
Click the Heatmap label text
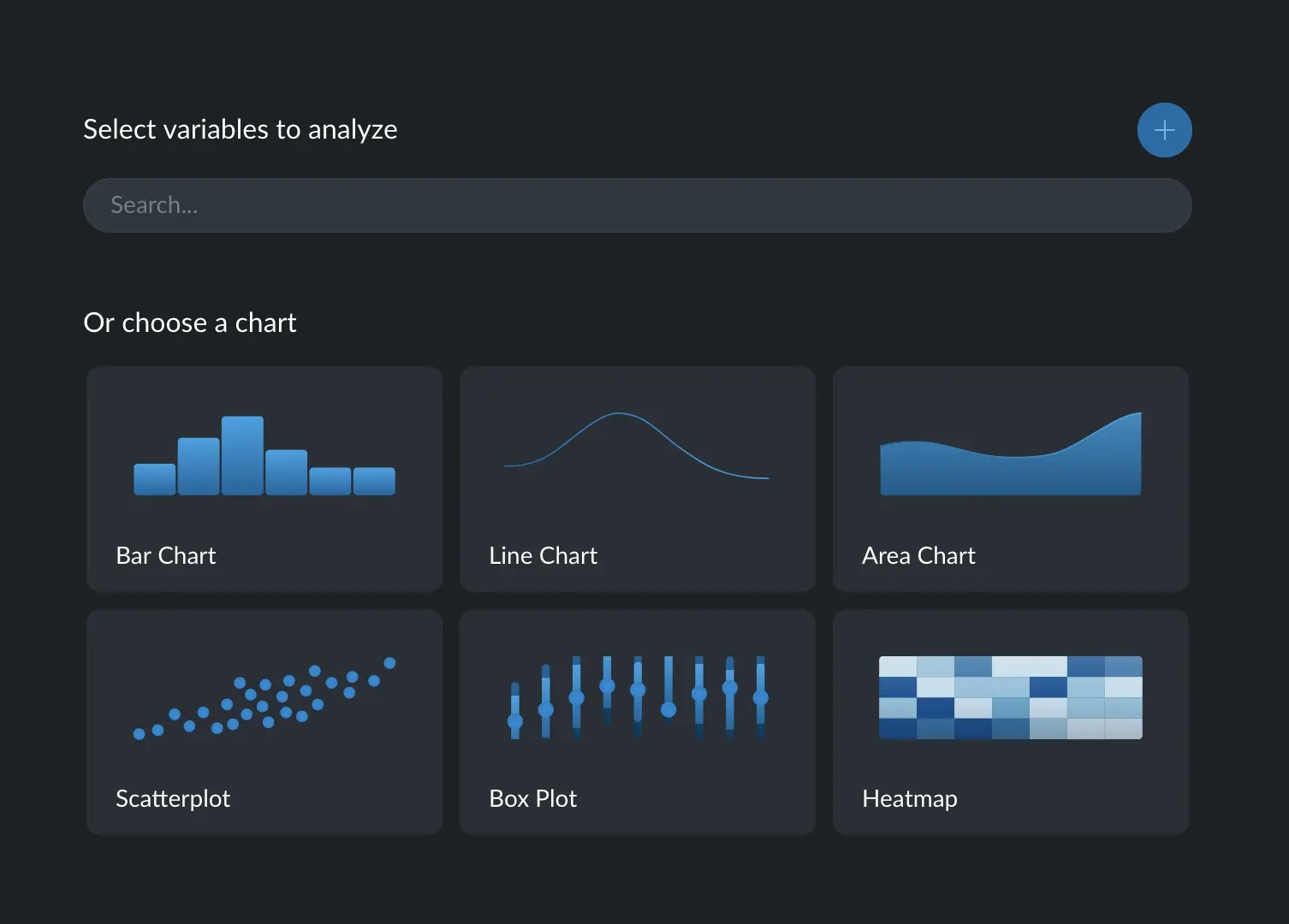click(909, 798)
